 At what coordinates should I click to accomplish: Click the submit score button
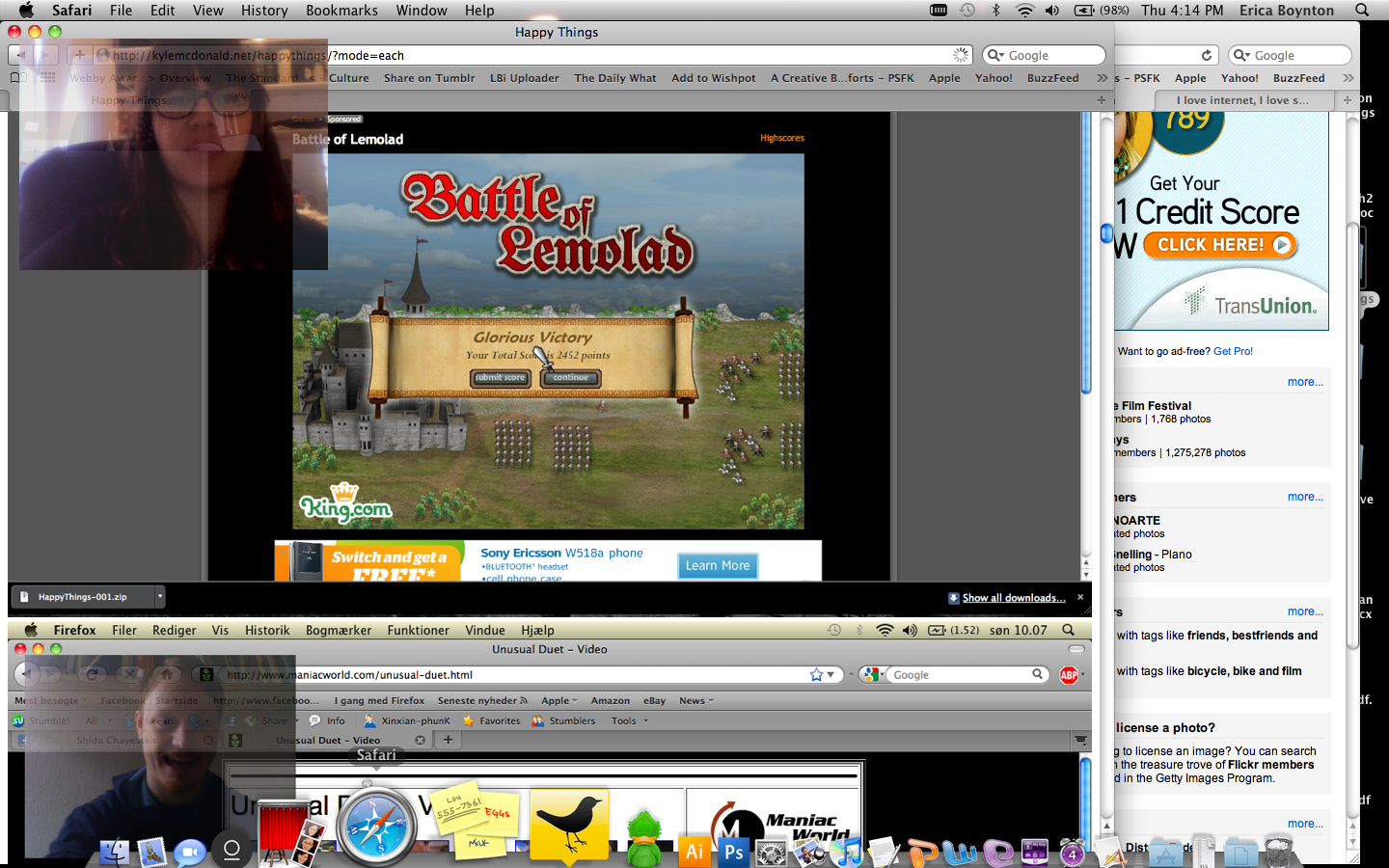coord(500,378)
